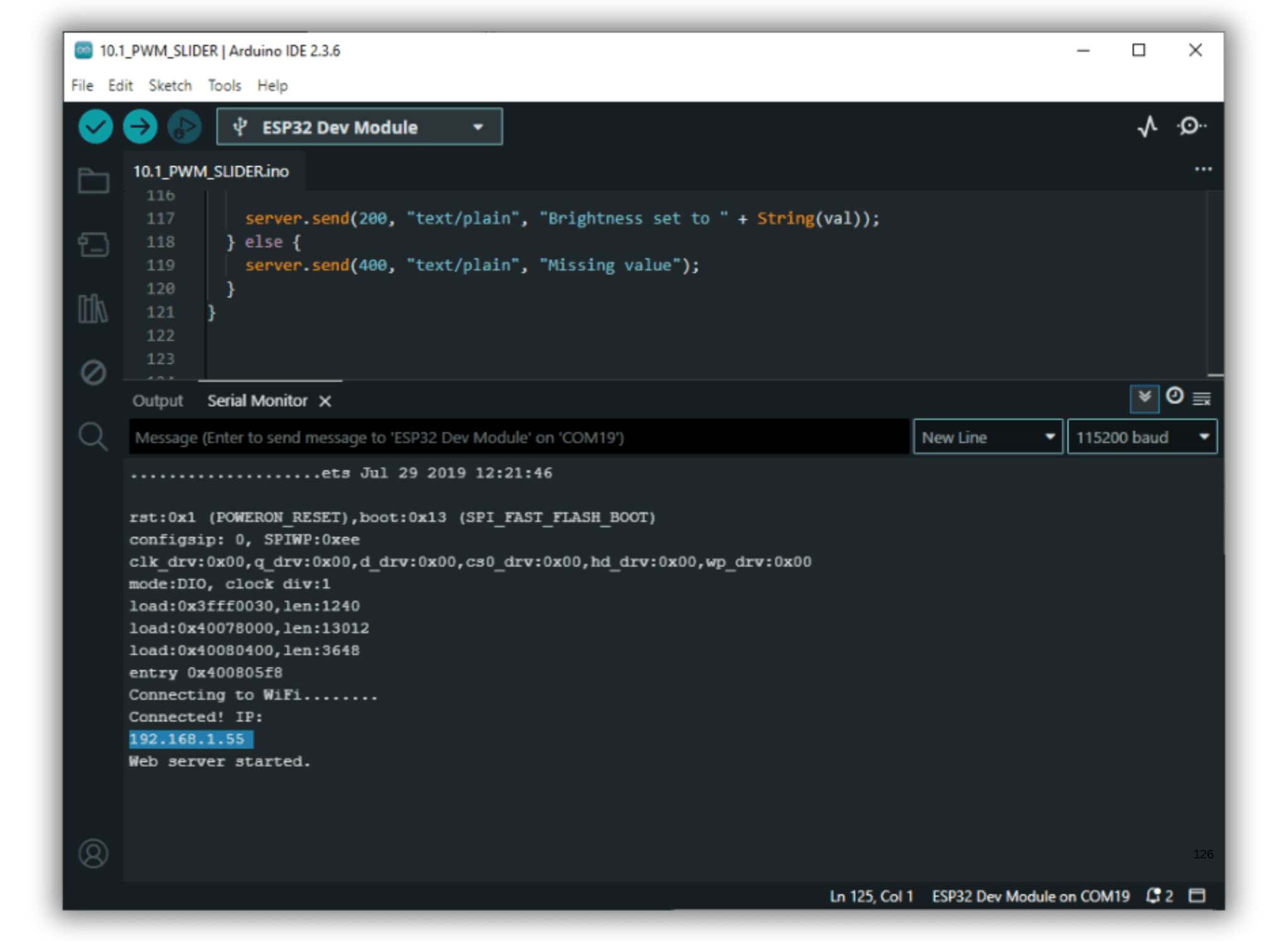This screenshot has height=941, width=1288.
Task: Open the New Line ending dropdown
Action: coord(987,437)
